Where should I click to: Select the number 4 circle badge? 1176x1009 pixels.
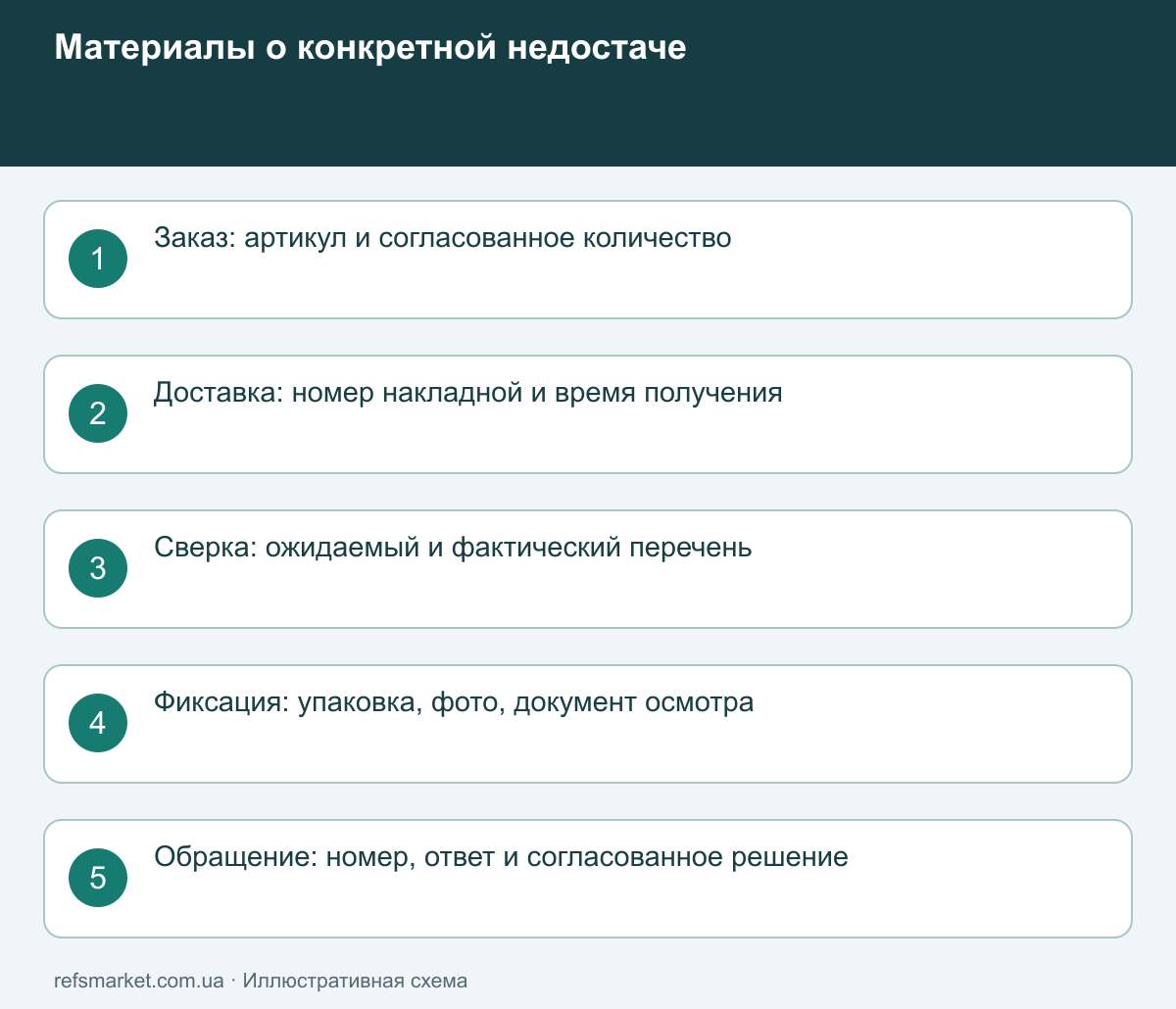point(98,723)
